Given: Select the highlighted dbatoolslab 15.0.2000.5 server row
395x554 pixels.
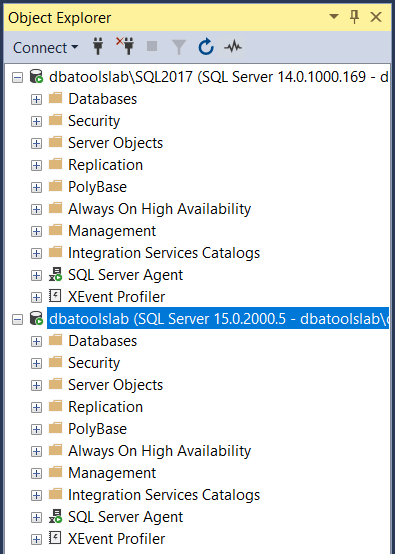Looking at the screenshot, I should (x=218, y=318).
